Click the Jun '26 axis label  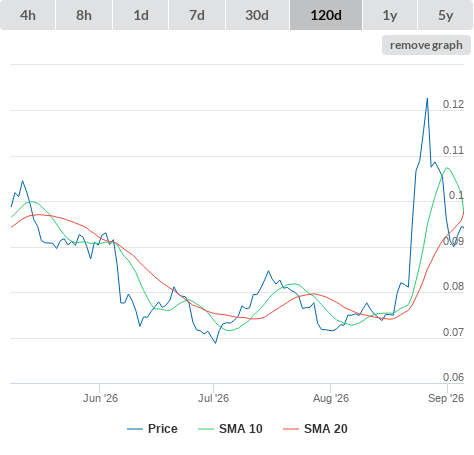pos(100,398)
